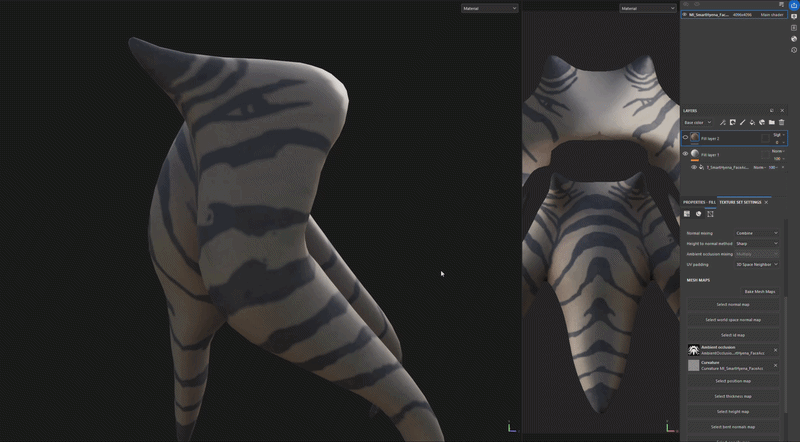Open the shader settings sphere icon in dock

pyautogui.click(x=794, y=39)
